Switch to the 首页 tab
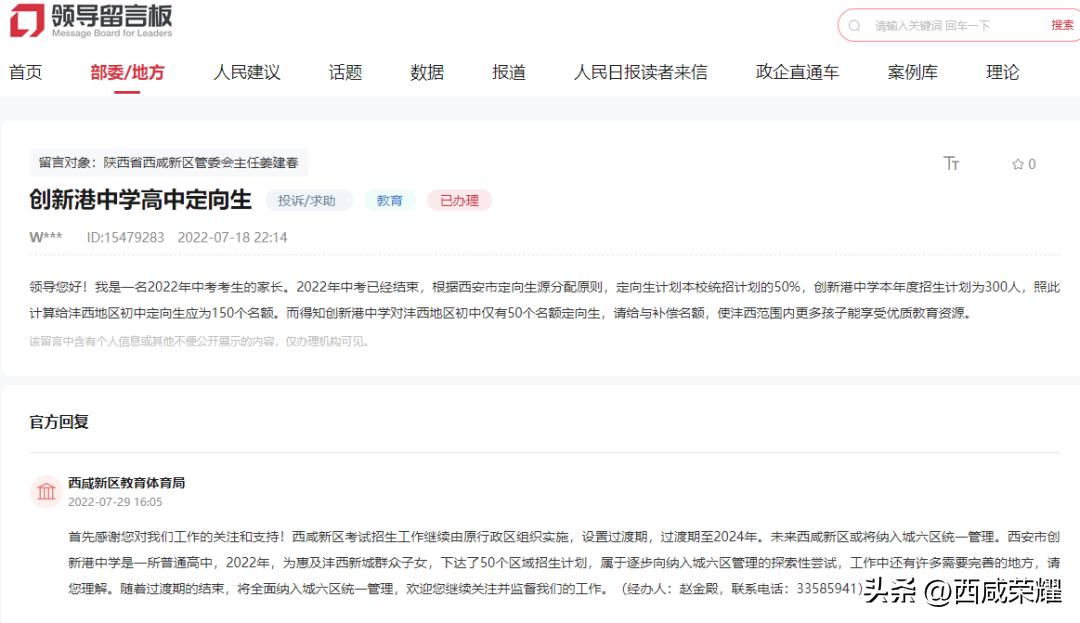The width and height of the screenshot is (1080, 623). point(25,71)
